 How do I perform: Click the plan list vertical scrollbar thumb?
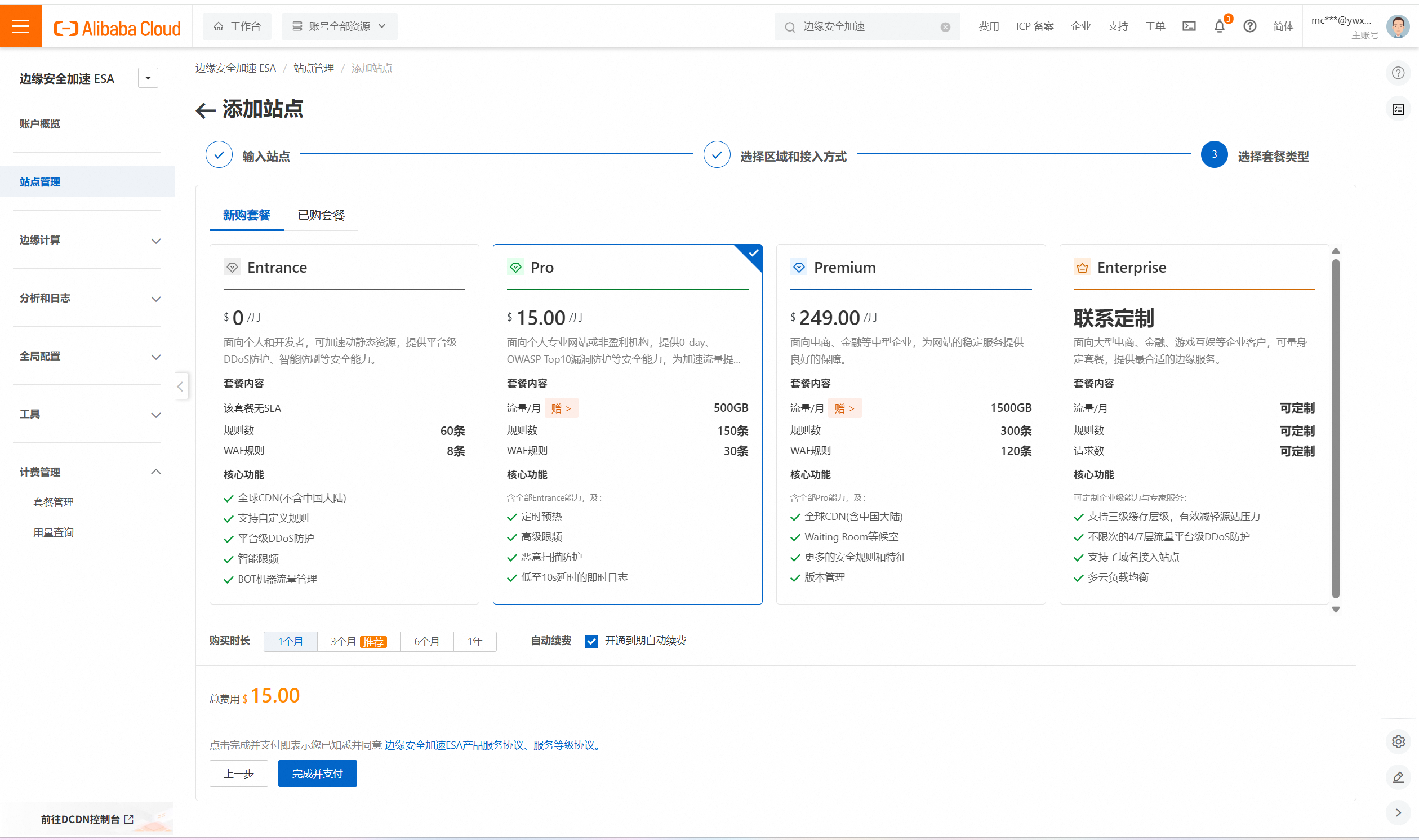[x=1335, y=429]
